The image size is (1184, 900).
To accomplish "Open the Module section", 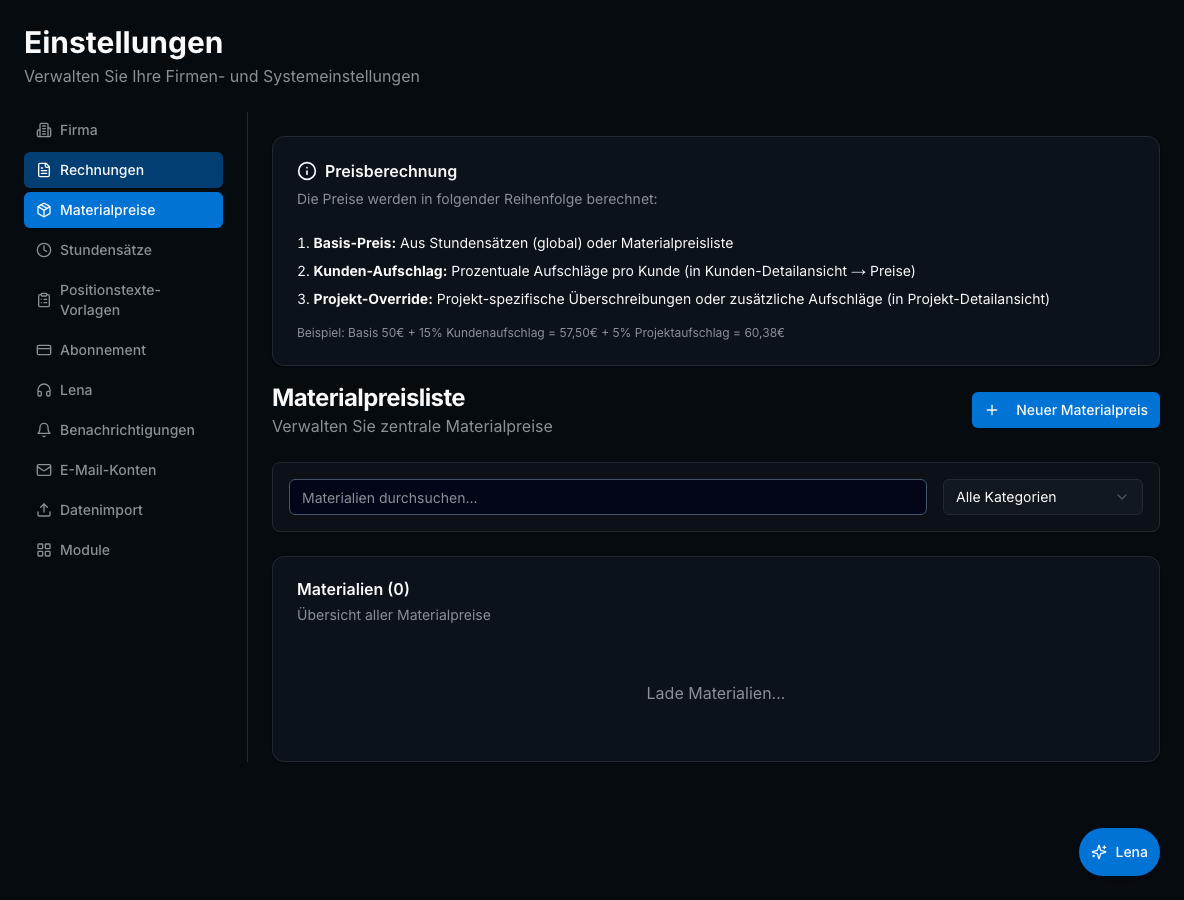I will 123,550.
